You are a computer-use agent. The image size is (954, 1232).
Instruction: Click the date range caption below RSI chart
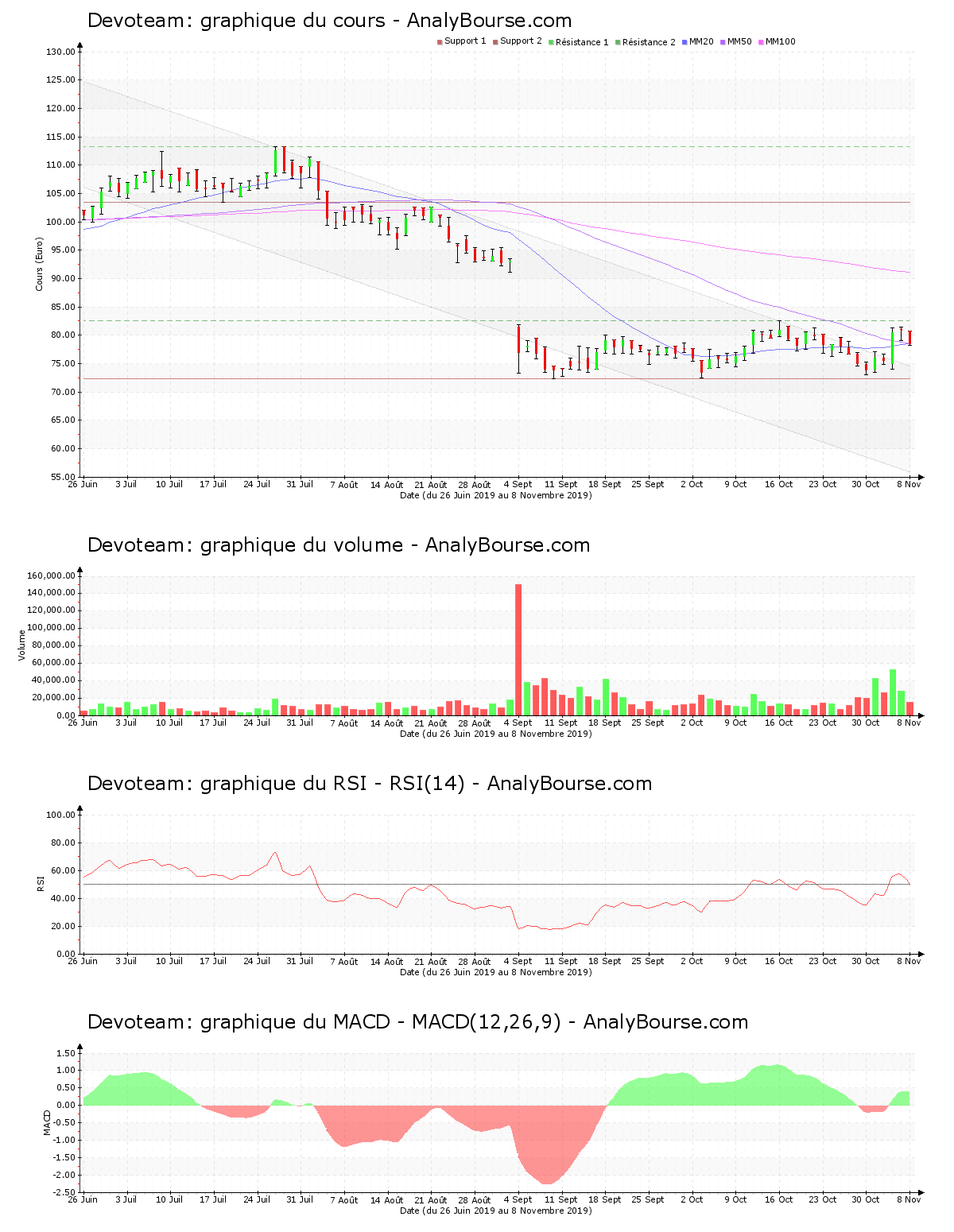(496, 972)
